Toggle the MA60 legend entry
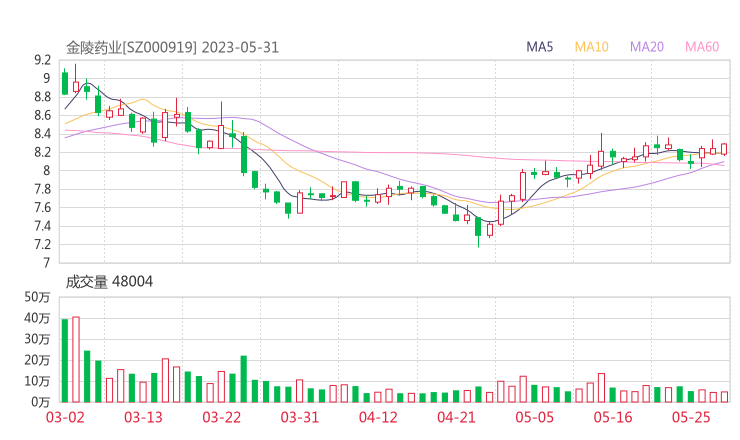The image size is (740, 440). (702, 47)
